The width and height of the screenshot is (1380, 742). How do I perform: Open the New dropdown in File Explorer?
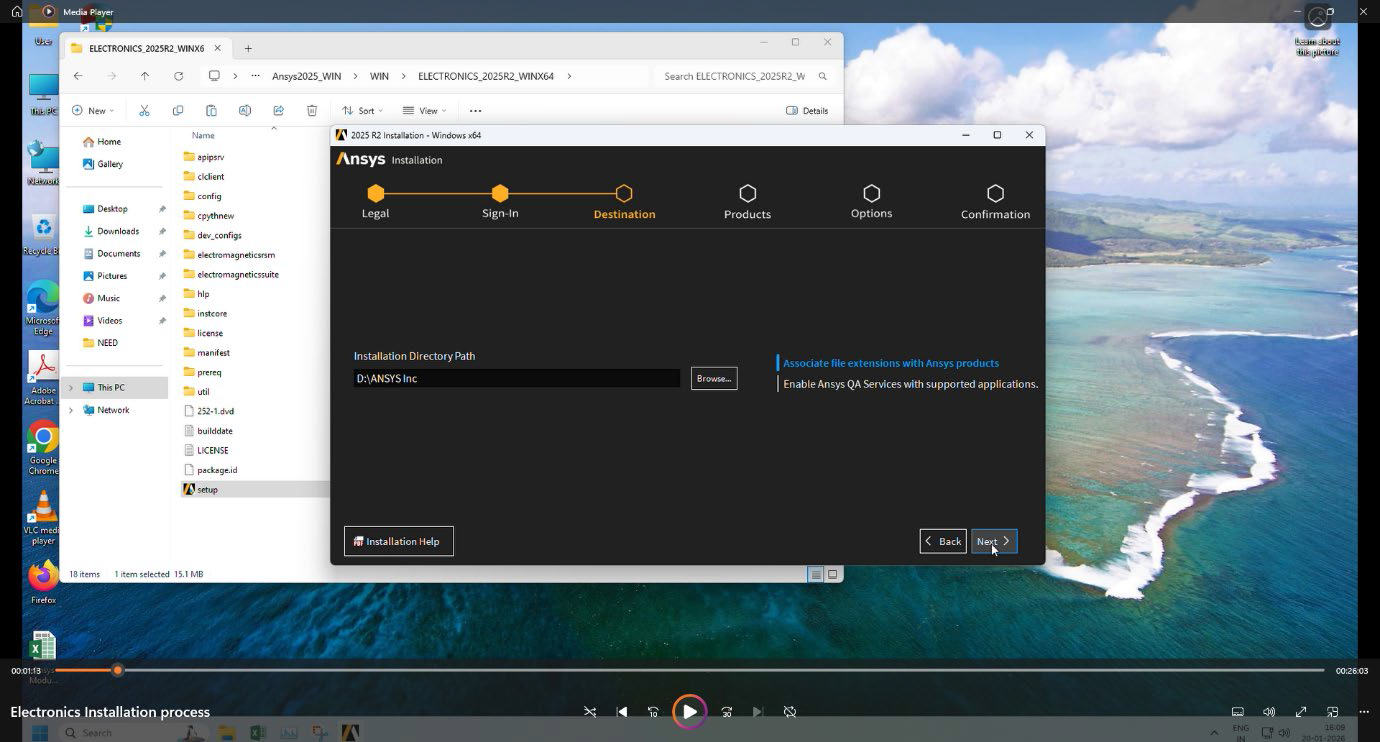(93, 111)
